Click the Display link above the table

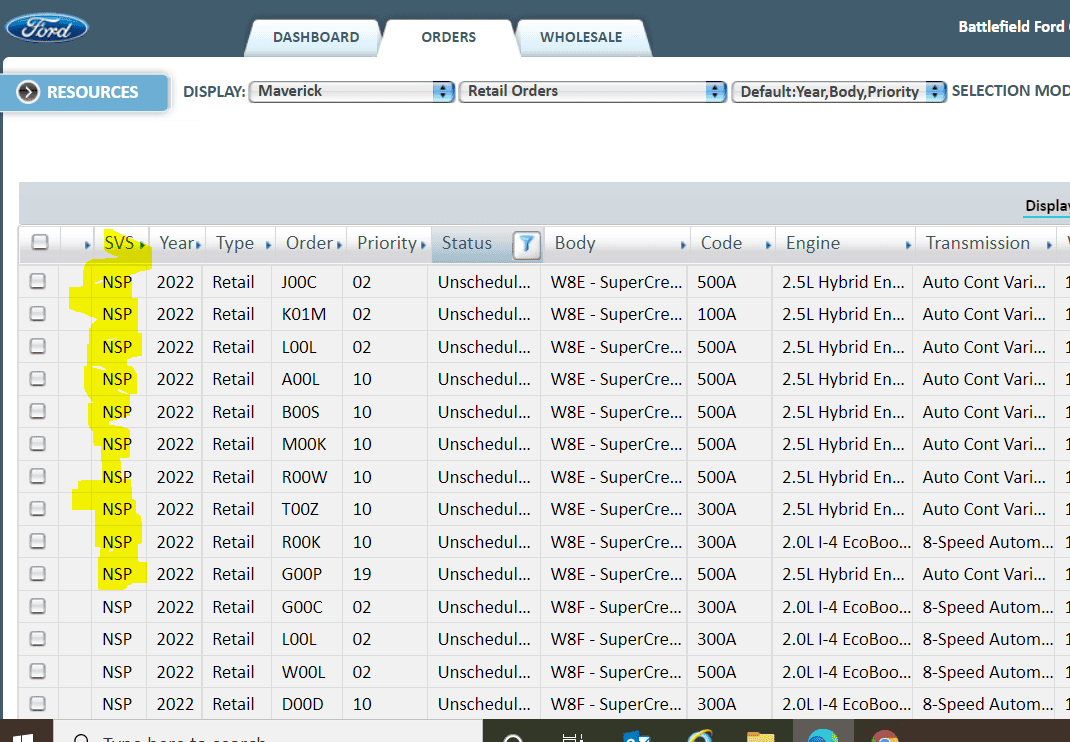[x=1047, y=206]
